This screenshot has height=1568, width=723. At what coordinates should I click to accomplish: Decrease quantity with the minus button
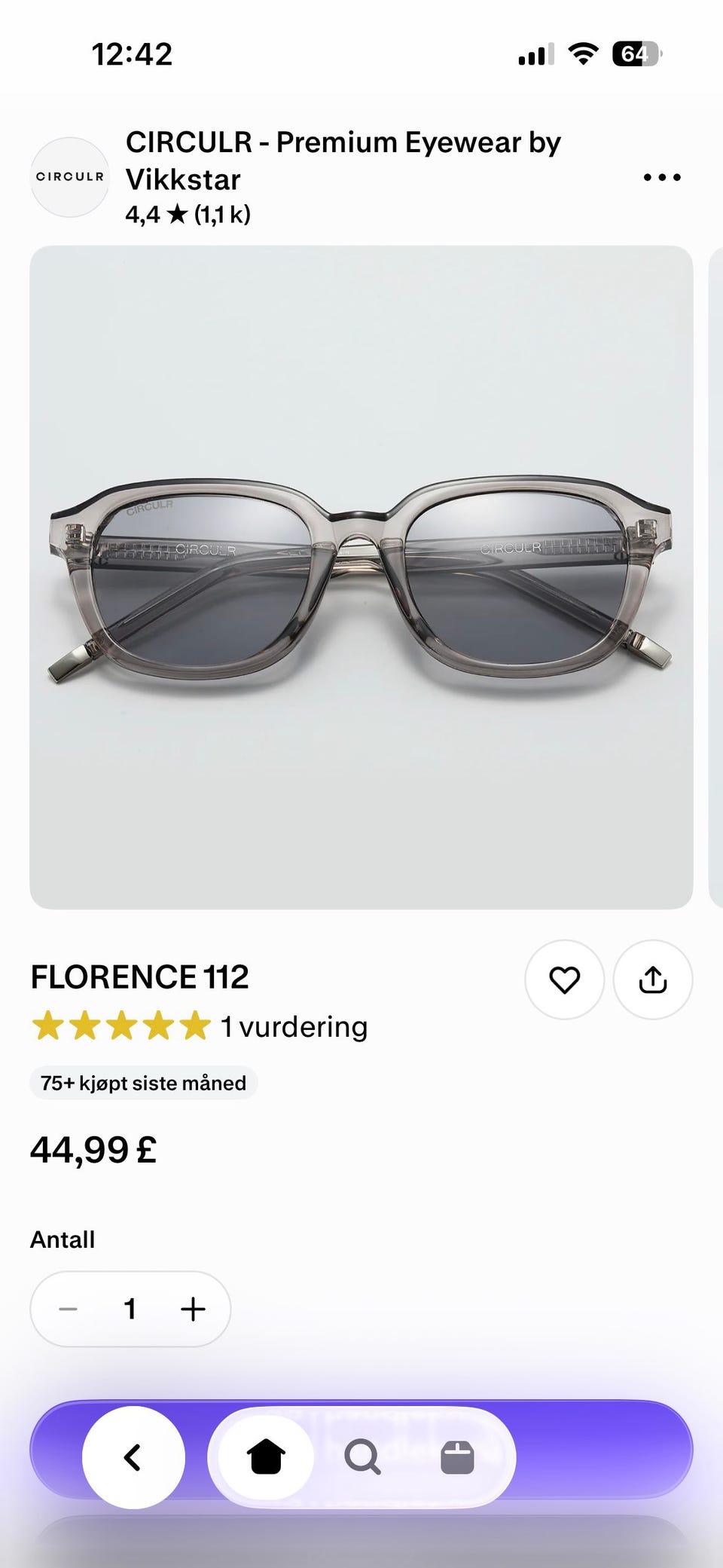click(68, 1309)
